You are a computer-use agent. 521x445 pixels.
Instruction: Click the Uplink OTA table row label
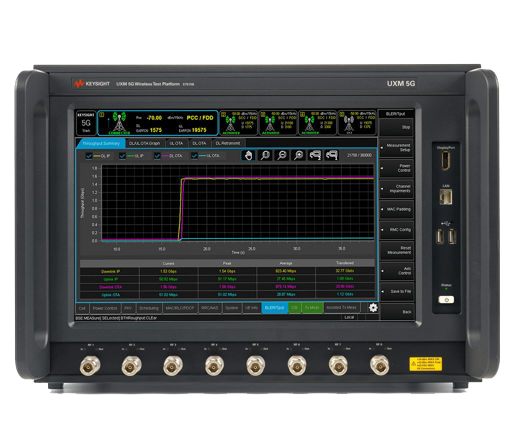tap(111, 295)
